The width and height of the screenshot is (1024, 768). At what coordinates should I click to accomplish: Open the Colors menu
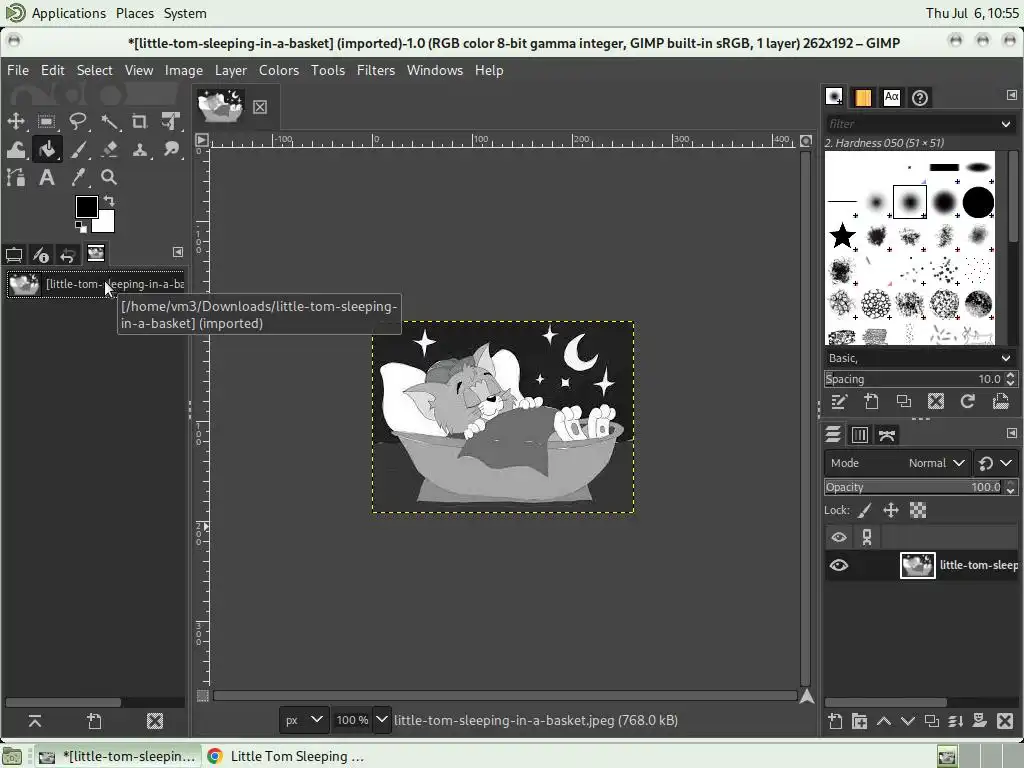(x=279, y=70)
